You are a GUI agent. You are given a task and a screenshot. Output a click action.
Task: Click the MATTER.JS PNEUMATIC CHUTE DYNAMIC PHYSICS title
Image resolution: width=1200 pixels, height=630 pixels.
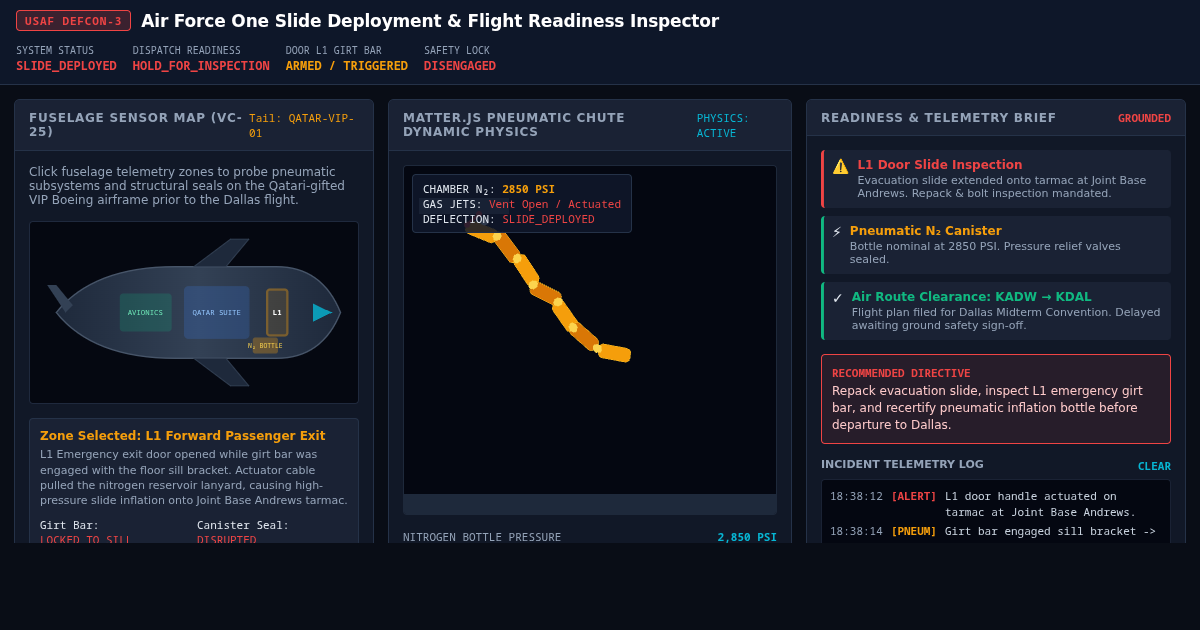tap(514, 125)
